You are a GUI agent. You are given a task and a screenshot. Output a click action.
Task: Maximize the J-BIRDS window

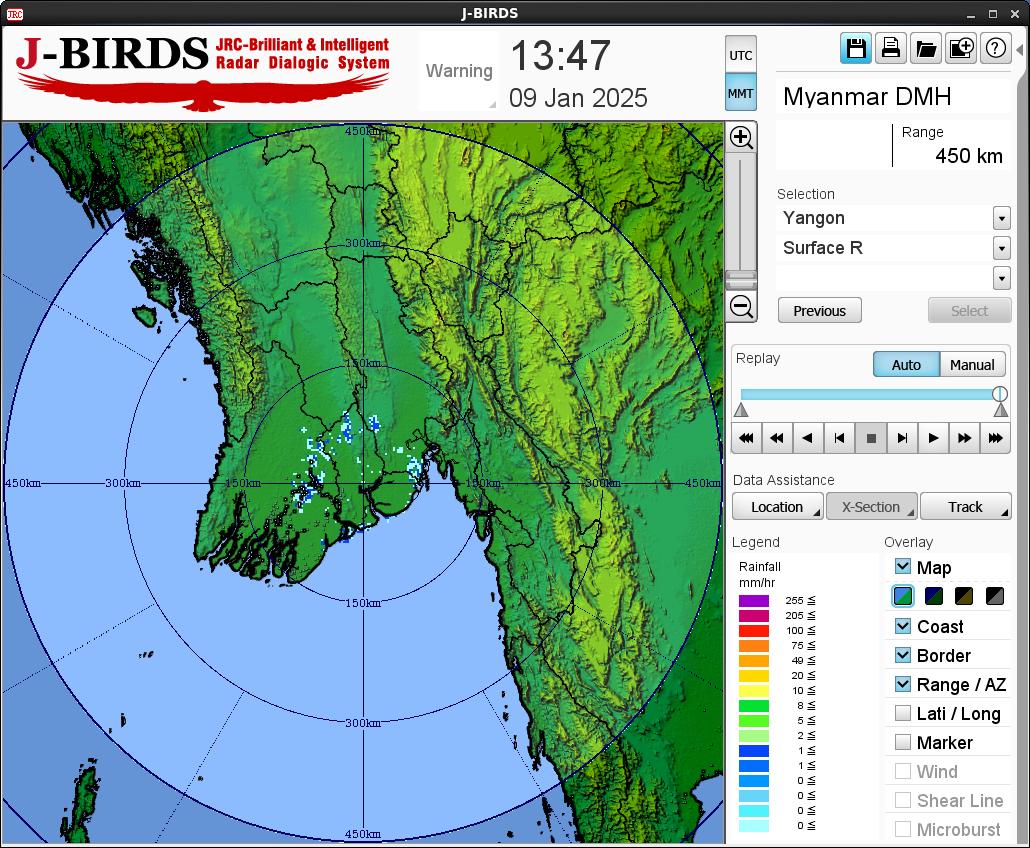[993, 14]
